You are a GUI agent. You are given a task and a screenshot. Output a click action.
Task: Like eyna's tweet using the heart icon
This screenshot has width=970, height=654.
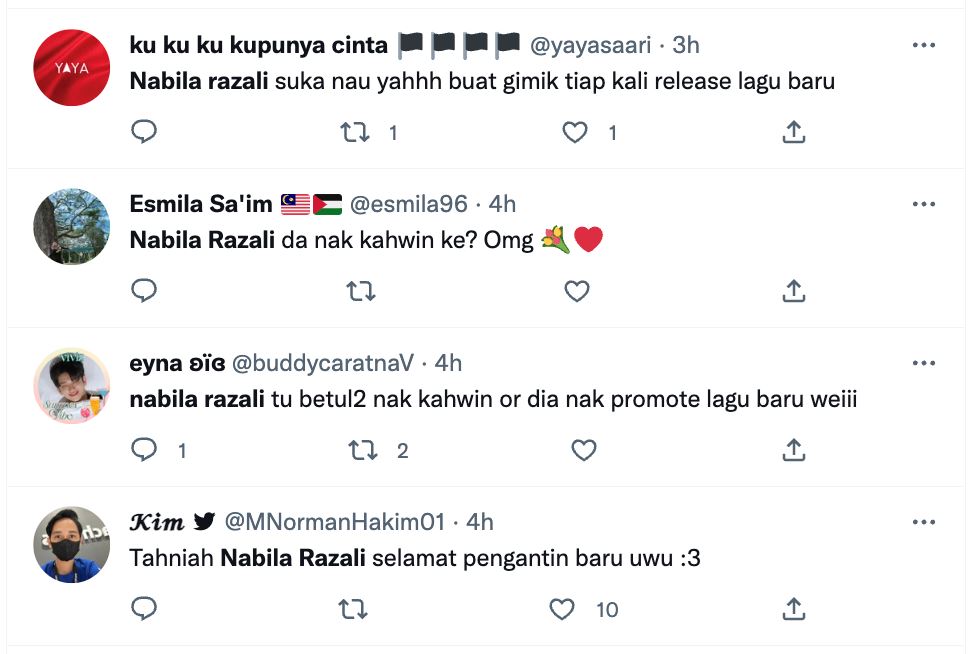(584, 450)
